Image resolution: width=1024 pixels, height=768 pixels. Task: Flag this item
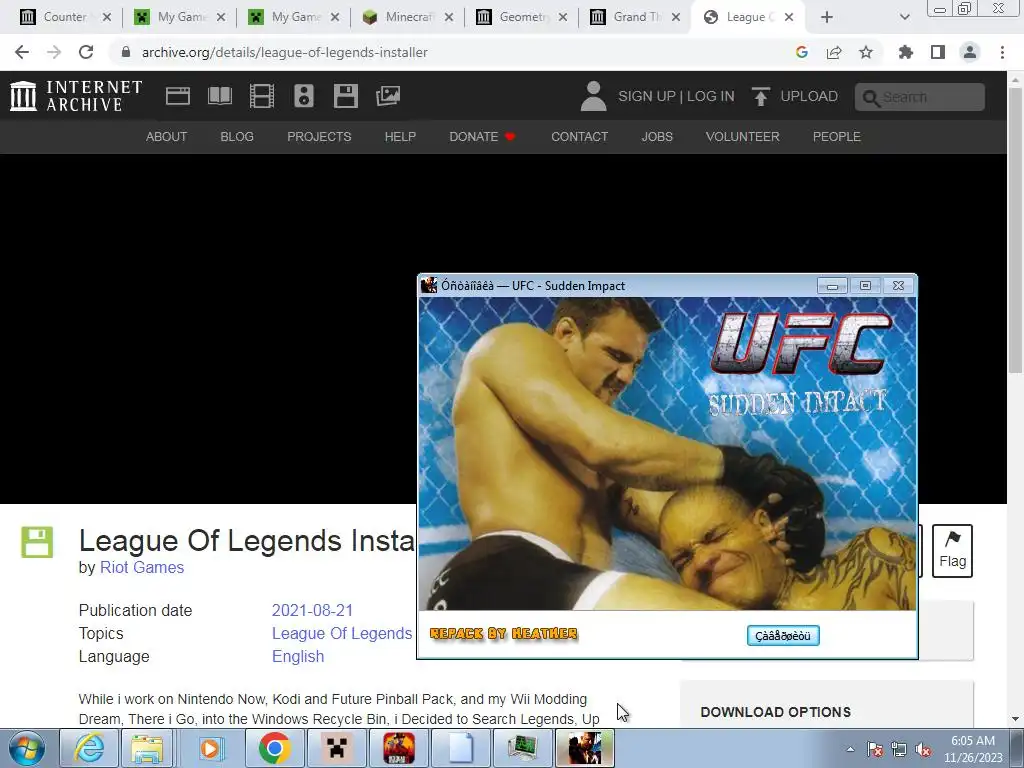click(x=952, y=551)
